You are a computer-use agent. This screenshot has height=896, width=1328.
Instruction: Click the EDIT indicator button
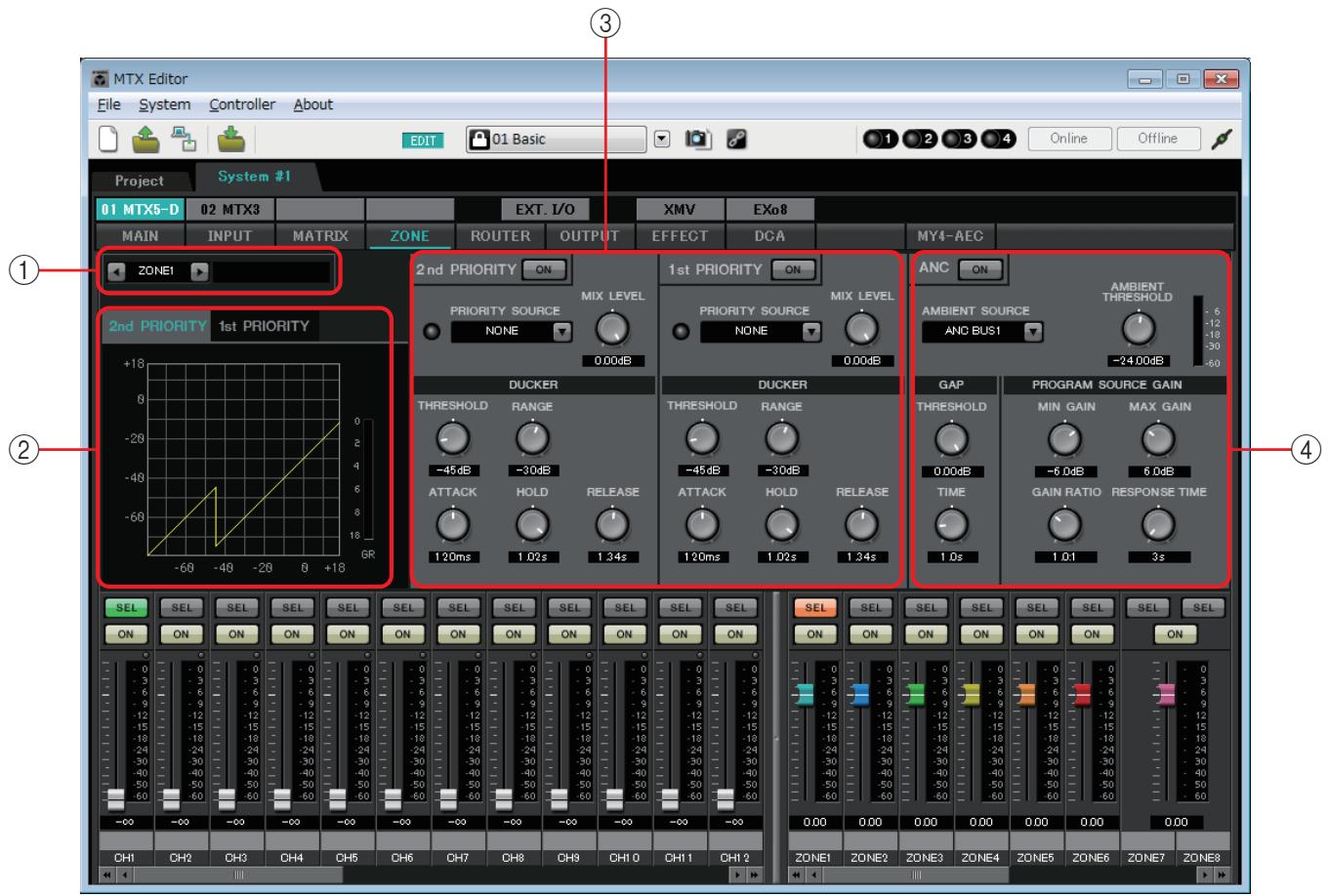(x=423, y=141)
